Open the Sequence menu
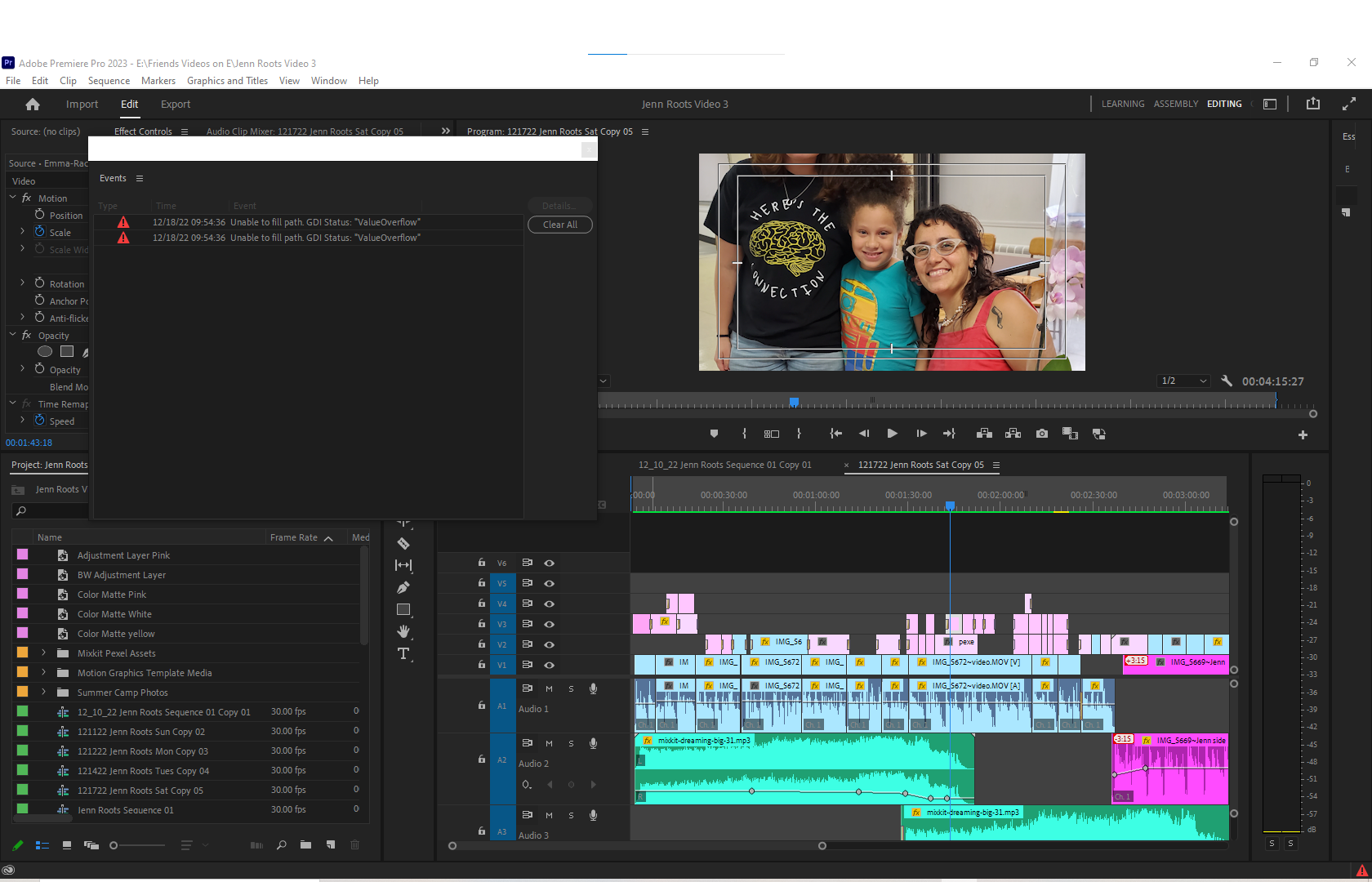 tap(109, 81)
